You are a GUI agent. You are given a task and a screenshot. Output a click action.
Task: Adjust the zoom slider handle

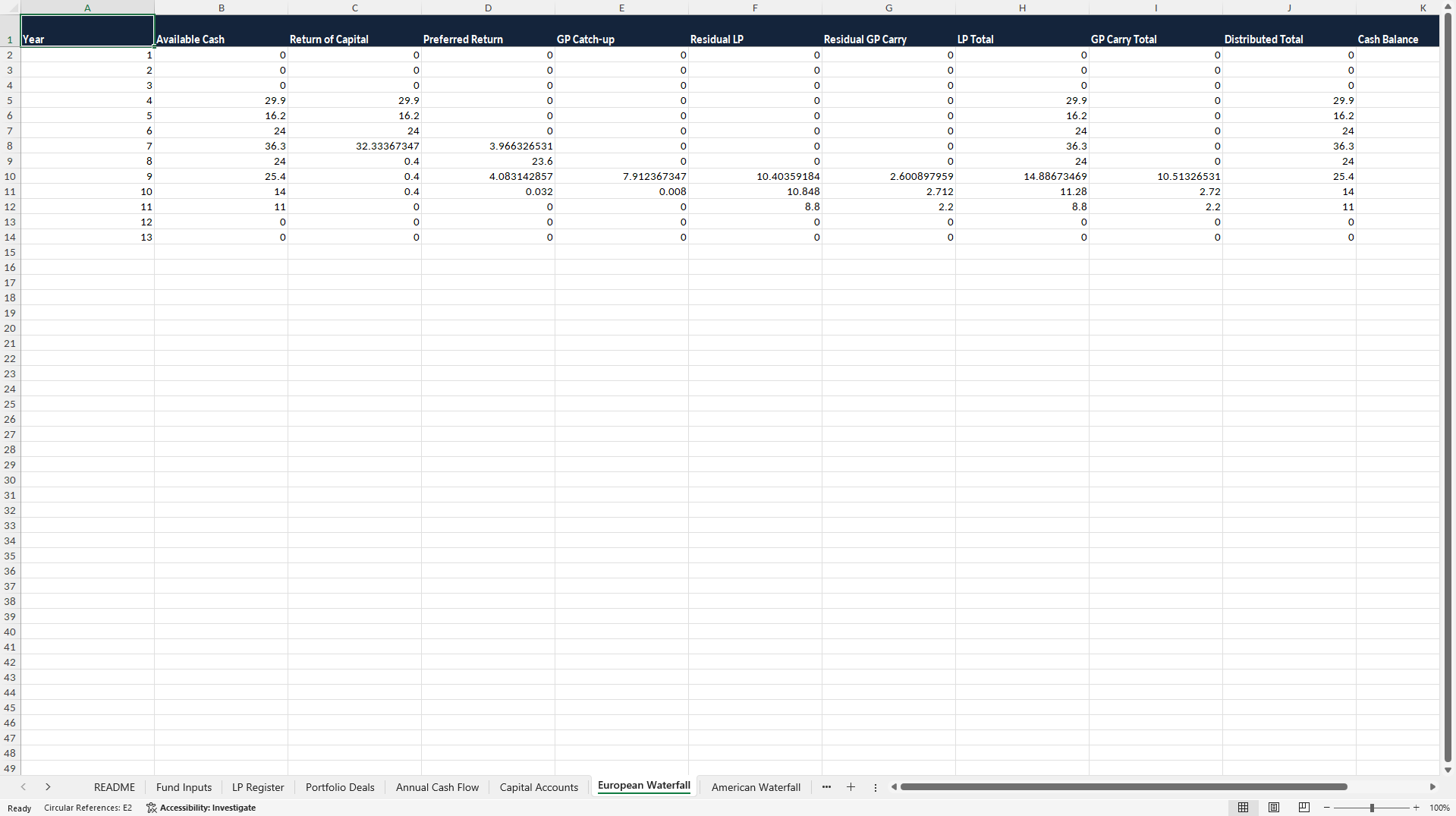coord(1372,808)
